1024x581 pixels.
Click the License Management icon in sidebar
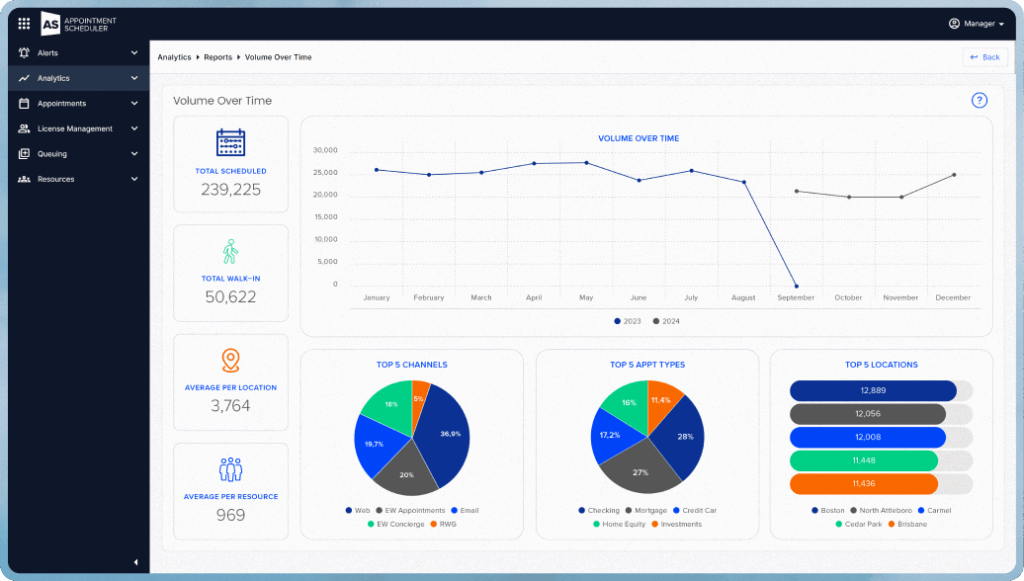[24, 129]
